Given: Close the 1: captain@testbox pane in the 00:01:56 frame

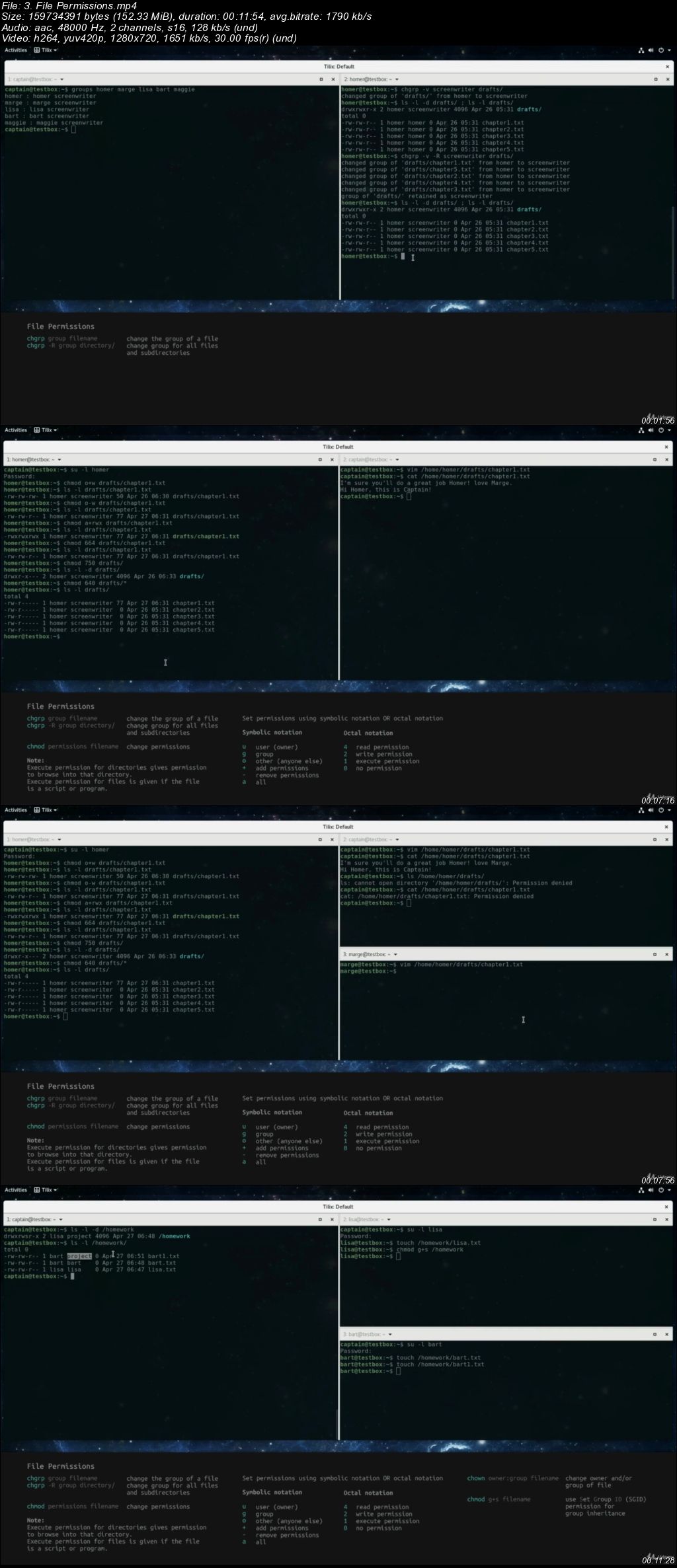Looking at the screenshot, I should (x=332, y=79).
